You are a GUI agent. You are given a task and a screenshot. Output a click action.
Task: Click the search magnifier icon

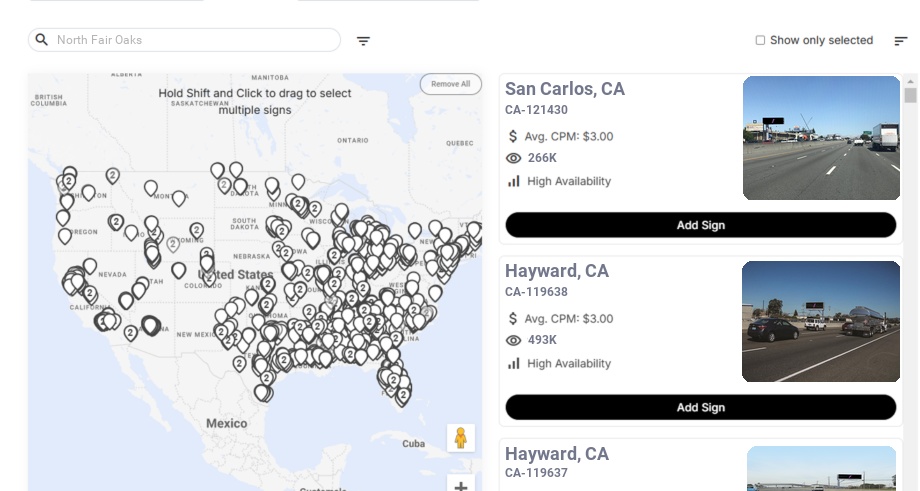[x=42, y=40]
